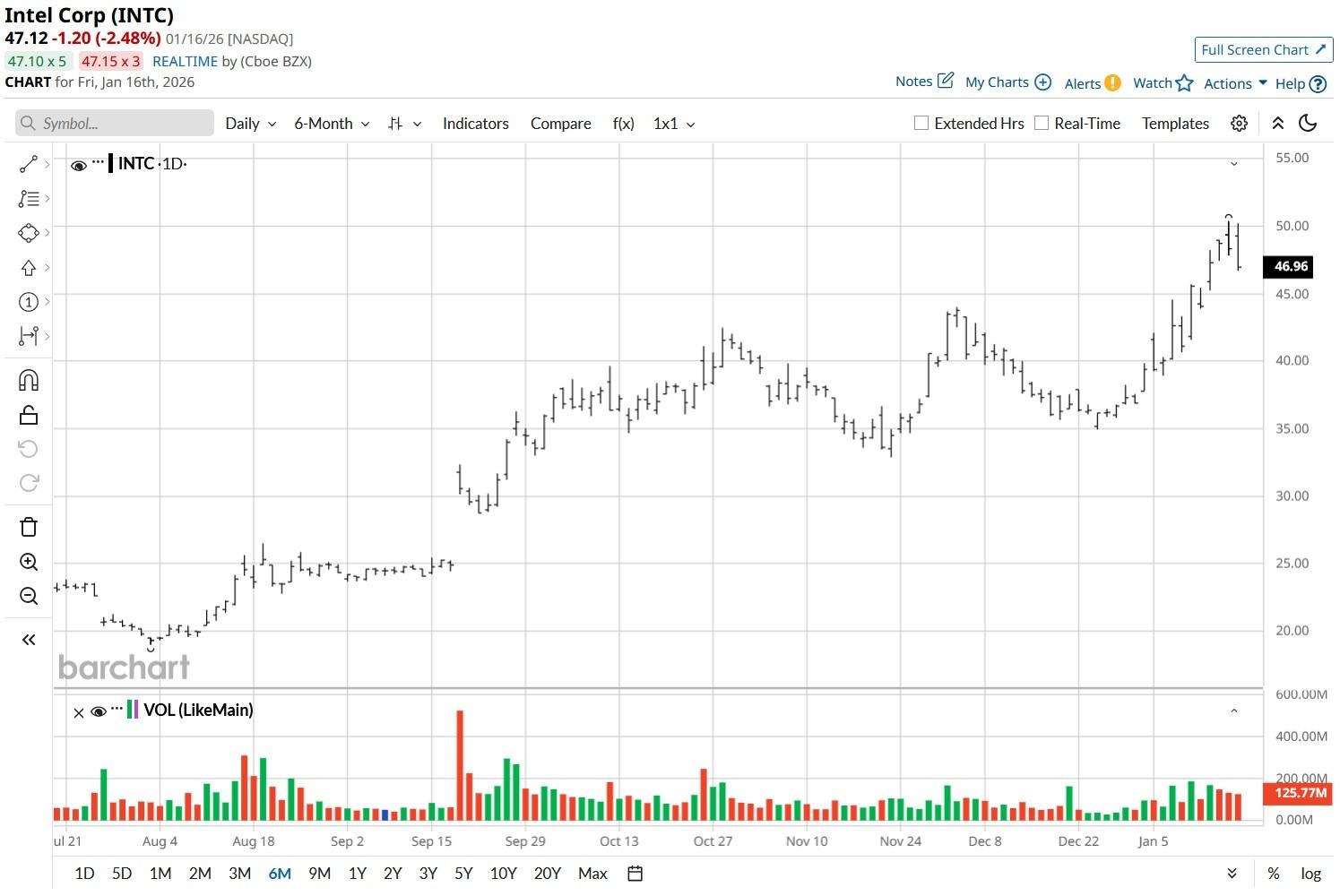The width and height of the screenshot is (1340, 896).
Task: Collapse the chart toolbar with double chevron
Action: tap(1278, 124)
